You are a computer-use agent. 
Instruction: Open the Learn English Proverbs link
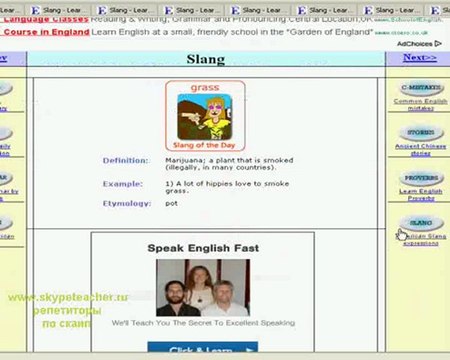pyautogui.click(x=421, y=195)
